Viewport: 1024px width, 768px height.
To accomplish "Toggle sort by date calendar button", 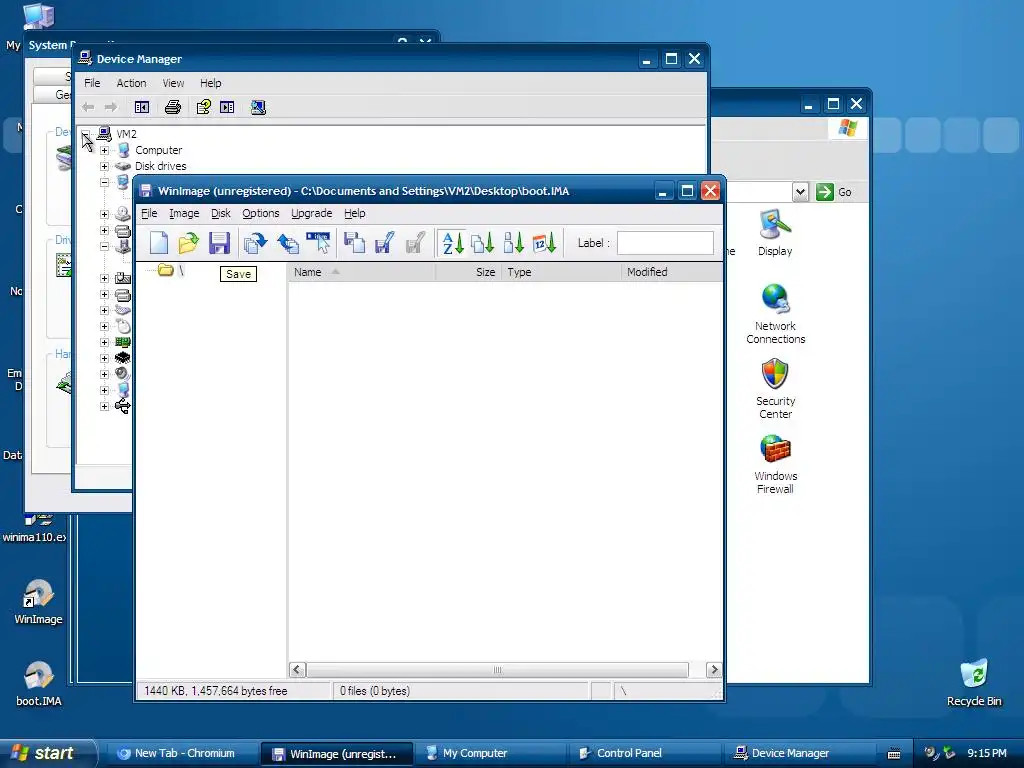I will pos(544,243).
